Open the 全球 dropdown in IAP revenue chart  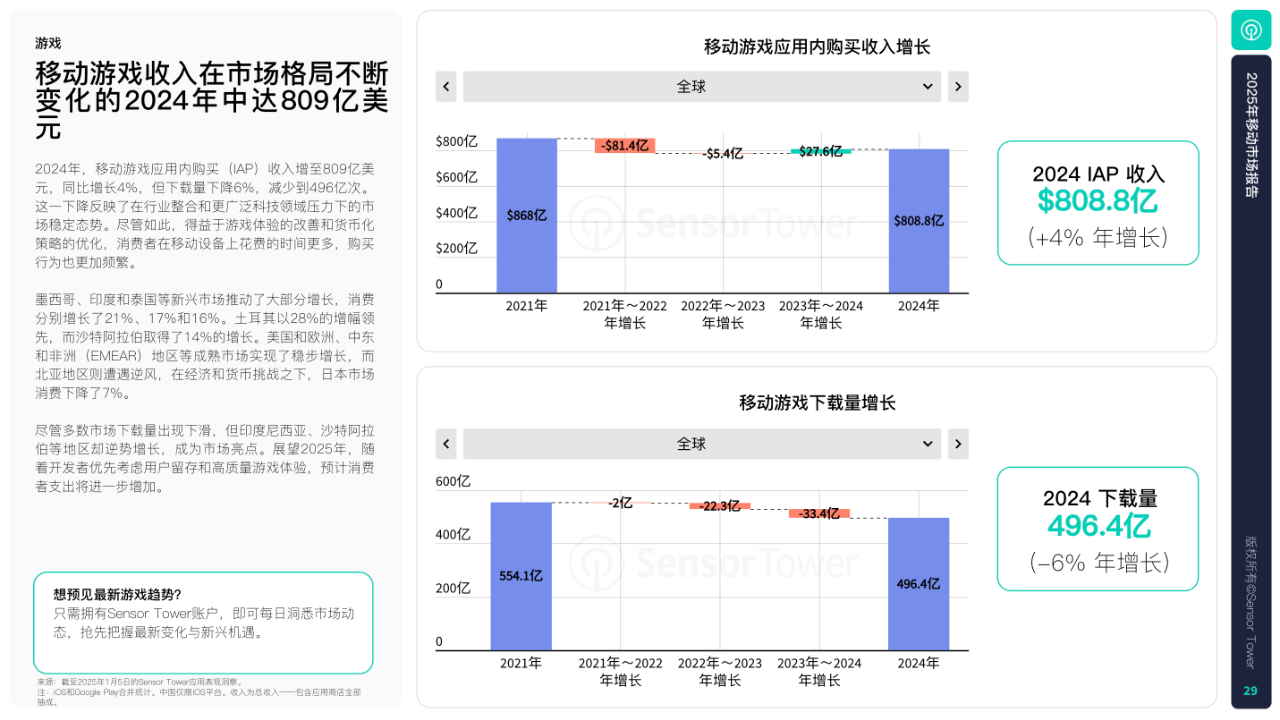[x=701, y=87]
